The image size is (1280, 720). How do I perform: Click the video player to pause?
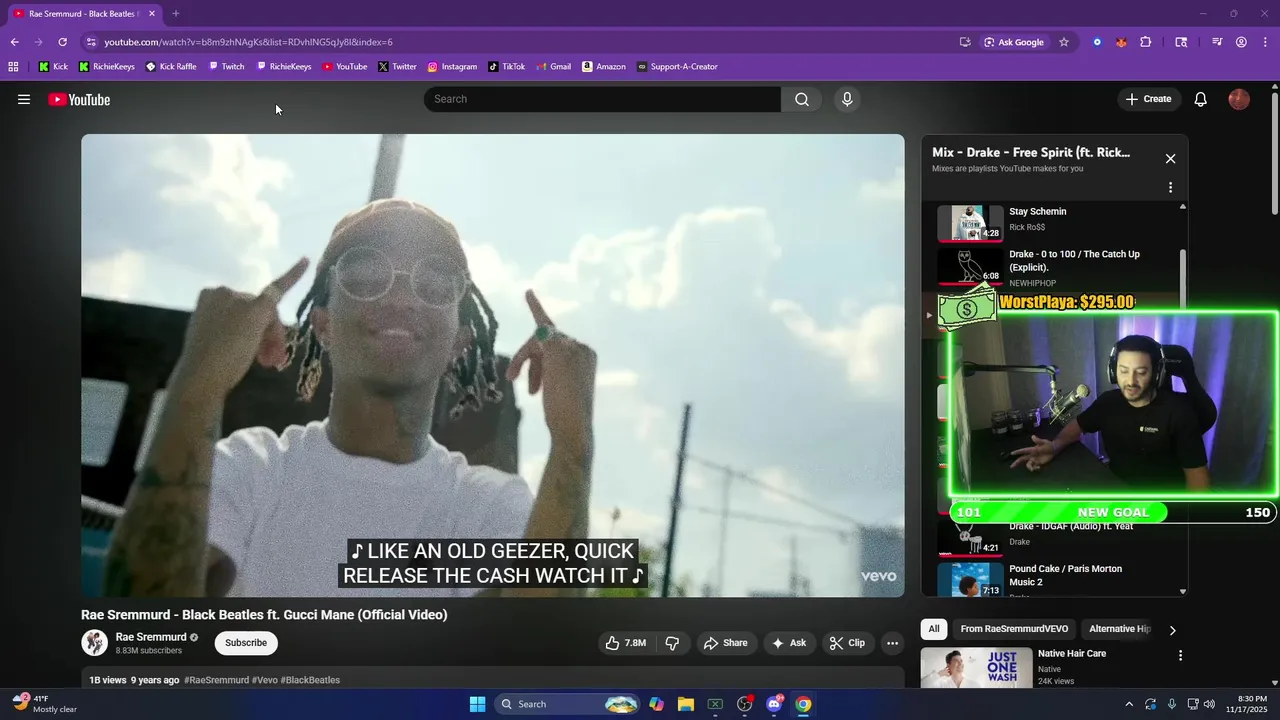click(493, 366)
